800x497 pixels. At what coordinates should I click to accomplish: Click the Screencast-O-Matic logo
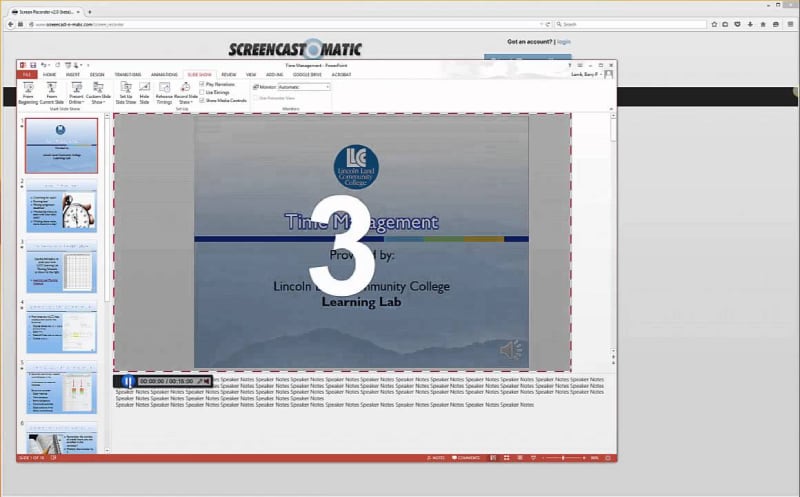295,49
